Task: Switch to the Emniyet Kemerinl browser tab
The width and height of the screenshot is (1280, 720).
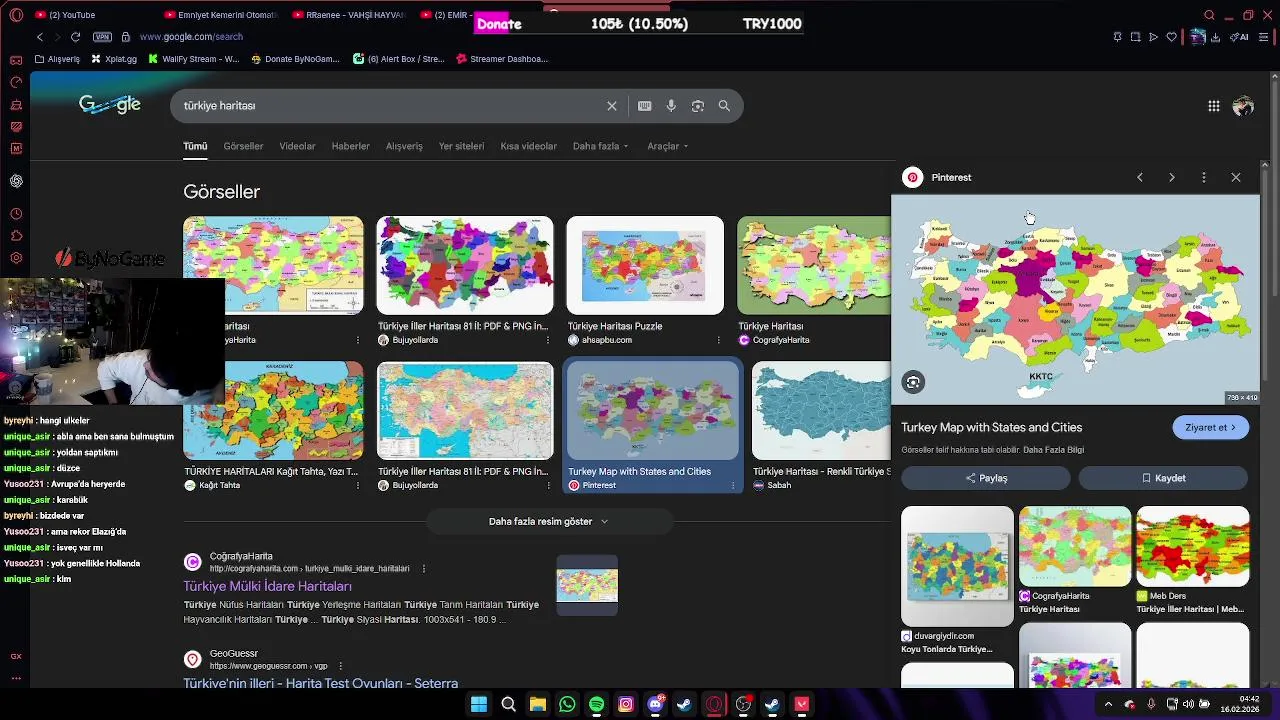Action: click(220, 15)
